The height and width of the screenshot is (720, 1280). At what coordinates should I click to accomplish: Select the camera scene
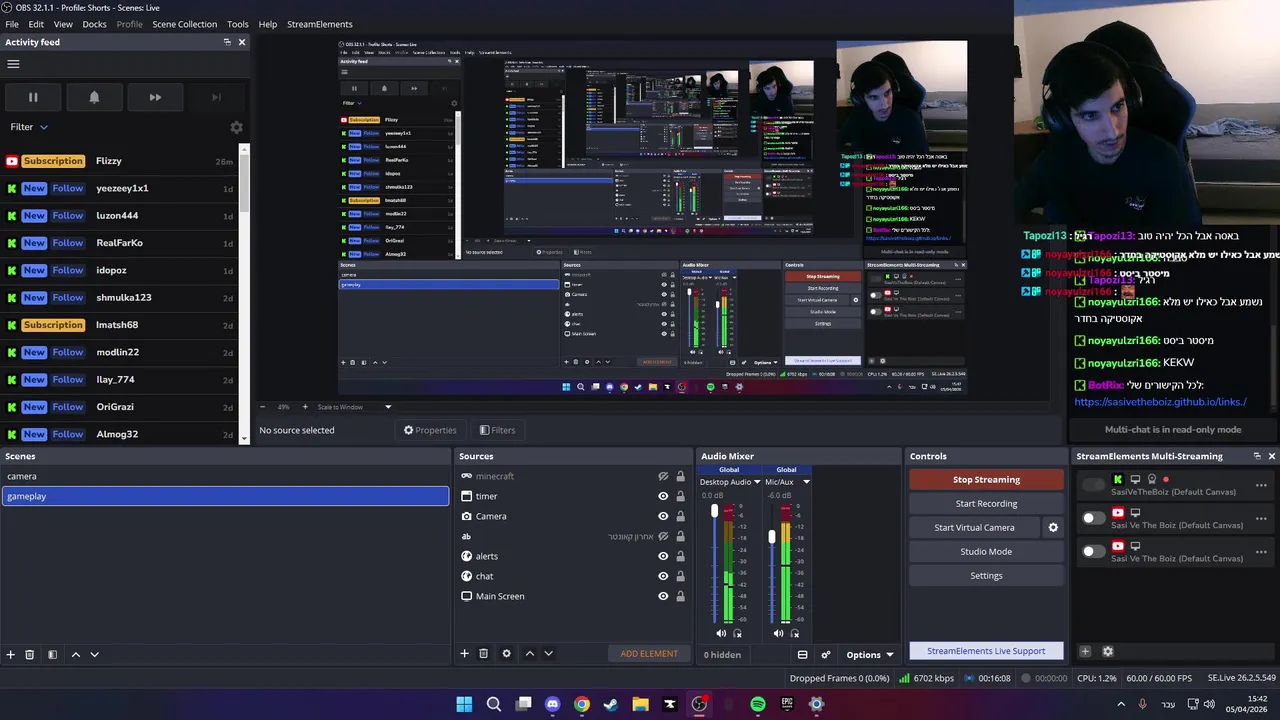225,476
